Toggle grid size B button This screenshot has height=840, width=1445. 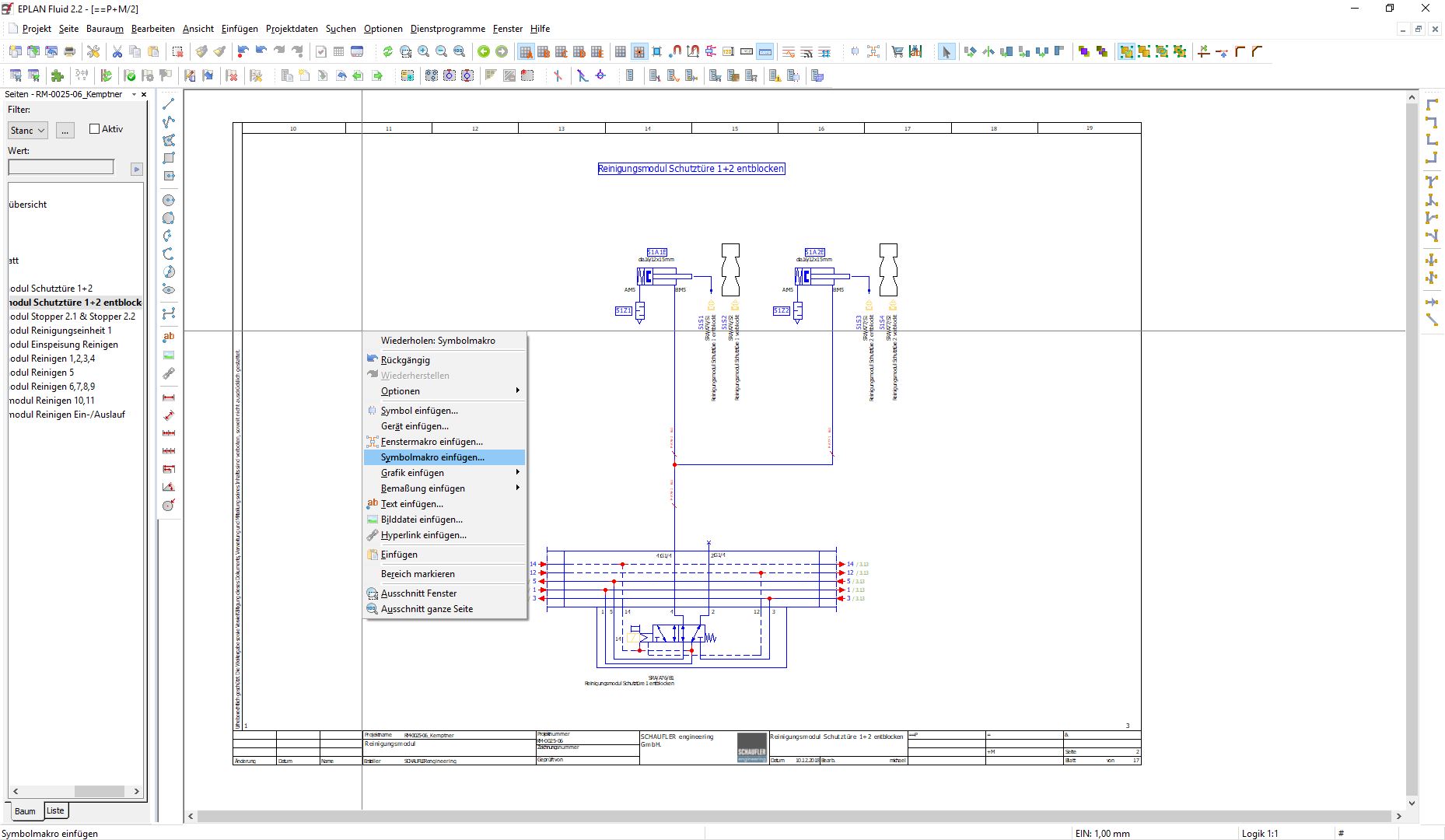coord(544,51)
